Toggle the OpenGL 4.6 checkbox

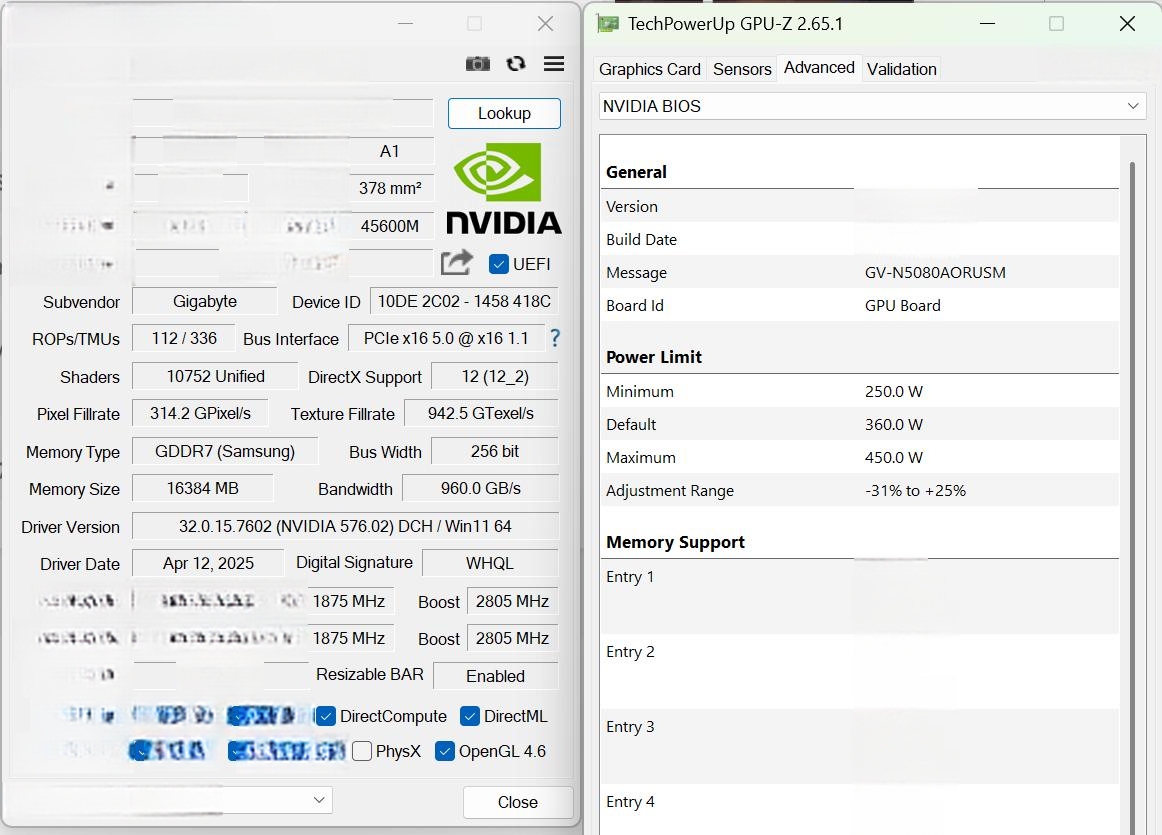(x=444, y=751)
